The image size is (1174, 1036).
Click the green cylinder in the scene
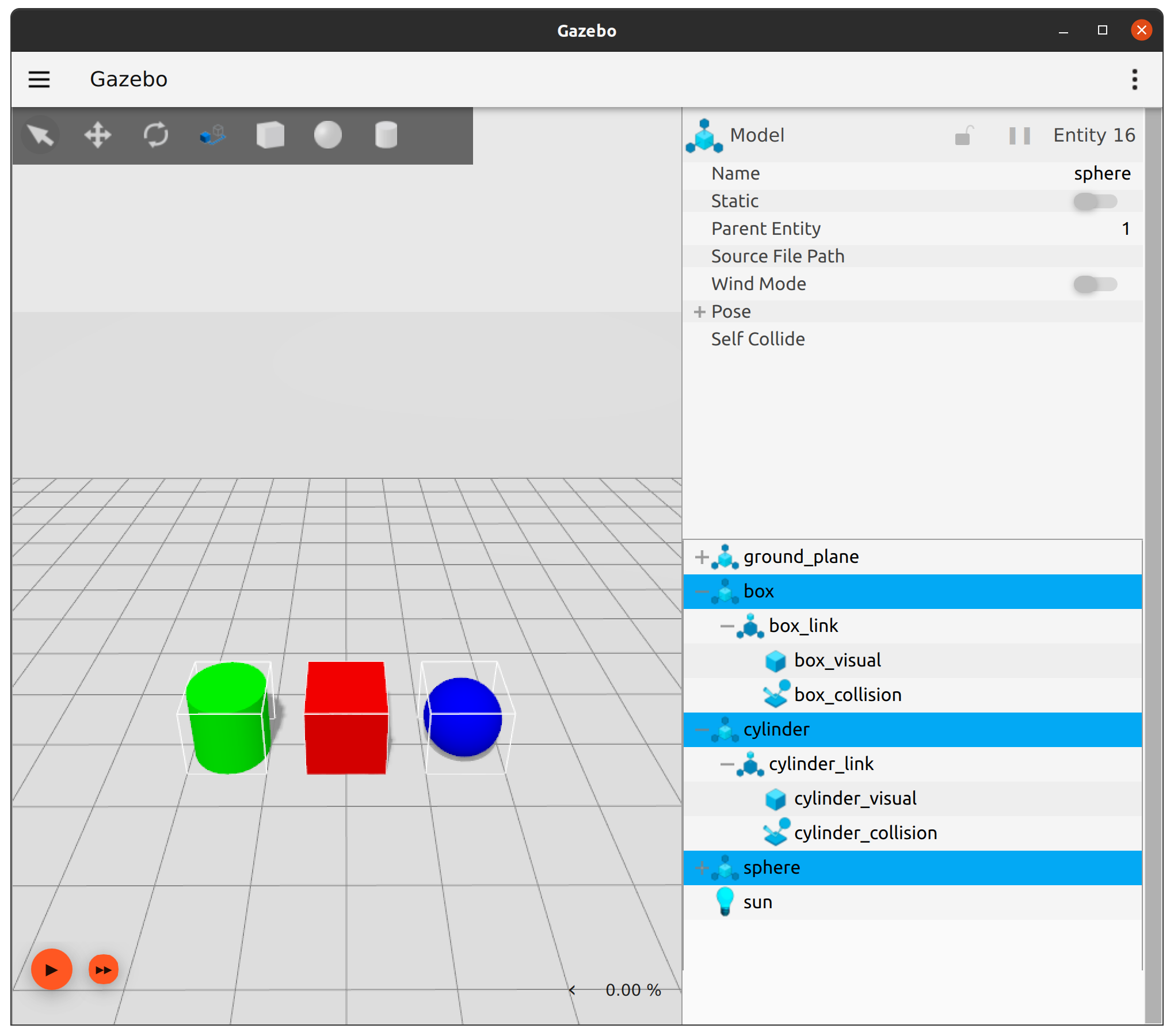tap(228, 717)
